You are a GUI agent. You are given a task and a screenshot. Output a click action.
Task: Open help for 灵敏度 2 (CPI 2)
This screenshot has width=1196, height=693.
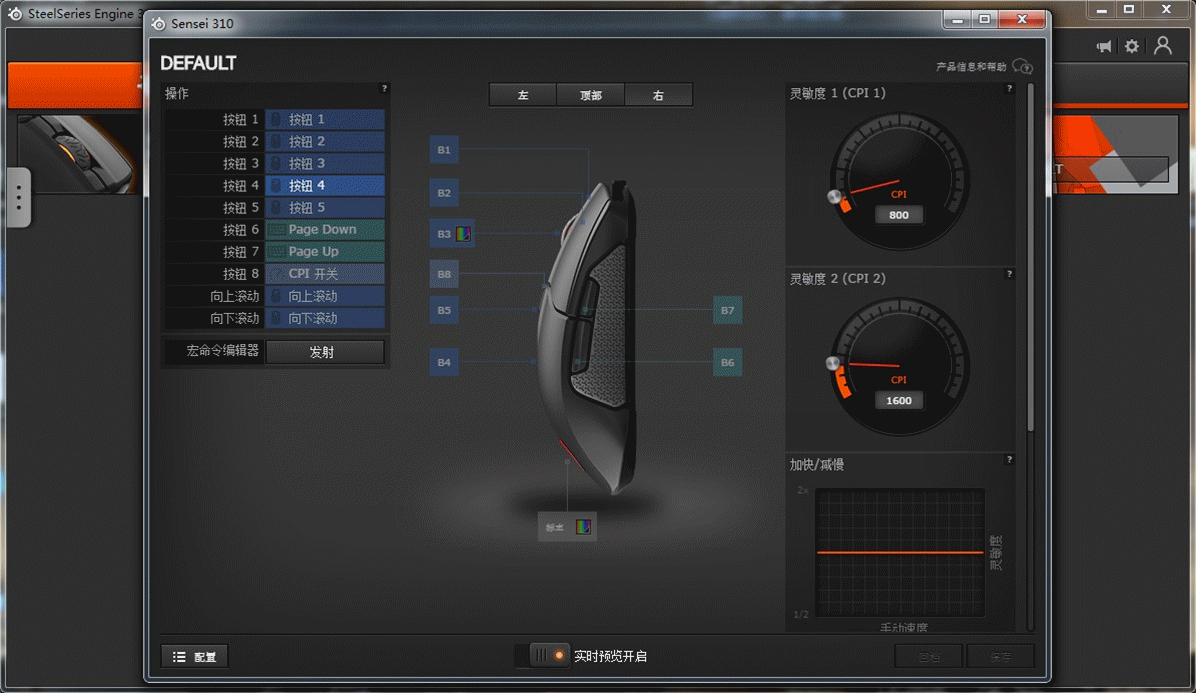click(x=1009, y=274)
